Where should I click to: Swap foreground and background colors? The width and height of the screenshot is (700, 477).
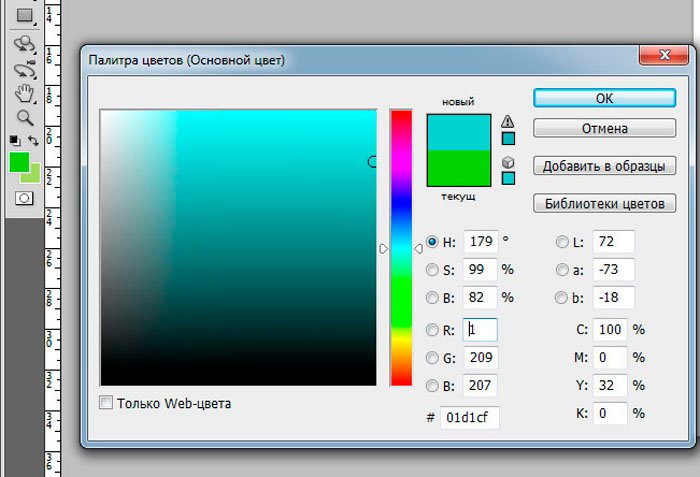tap(33, 140)
